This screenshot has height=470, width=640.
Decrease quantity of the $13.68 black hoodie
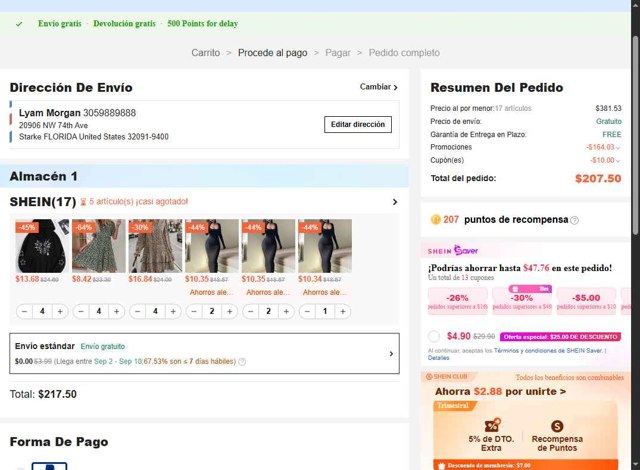24,311
